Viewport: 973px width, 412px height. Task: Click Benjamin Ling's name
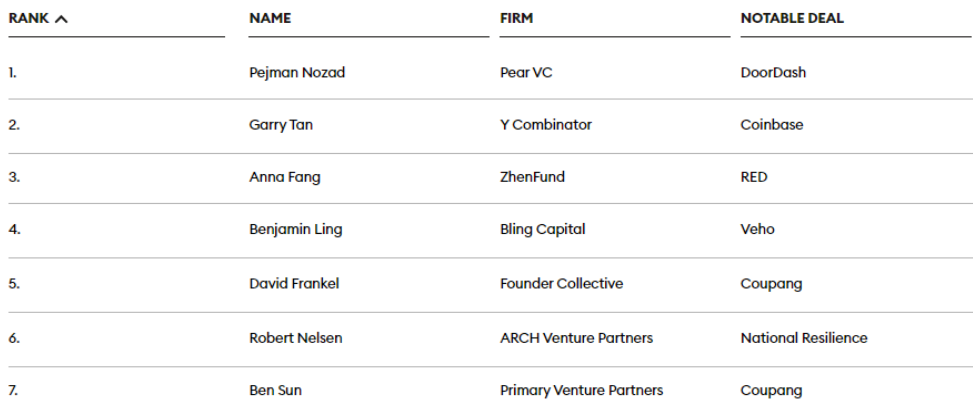click(295, 229)
